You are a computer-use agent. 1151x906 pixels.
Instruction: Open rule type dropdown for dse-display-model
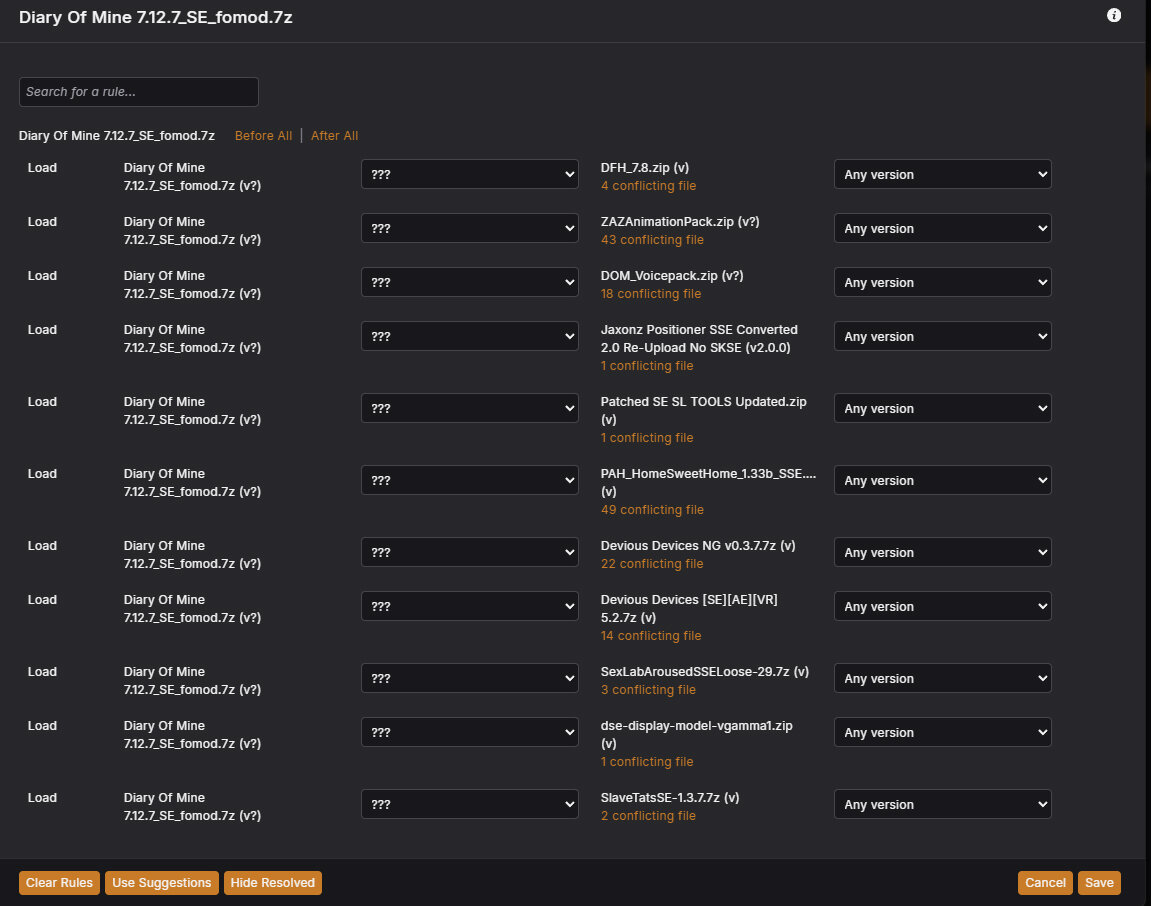470,732
